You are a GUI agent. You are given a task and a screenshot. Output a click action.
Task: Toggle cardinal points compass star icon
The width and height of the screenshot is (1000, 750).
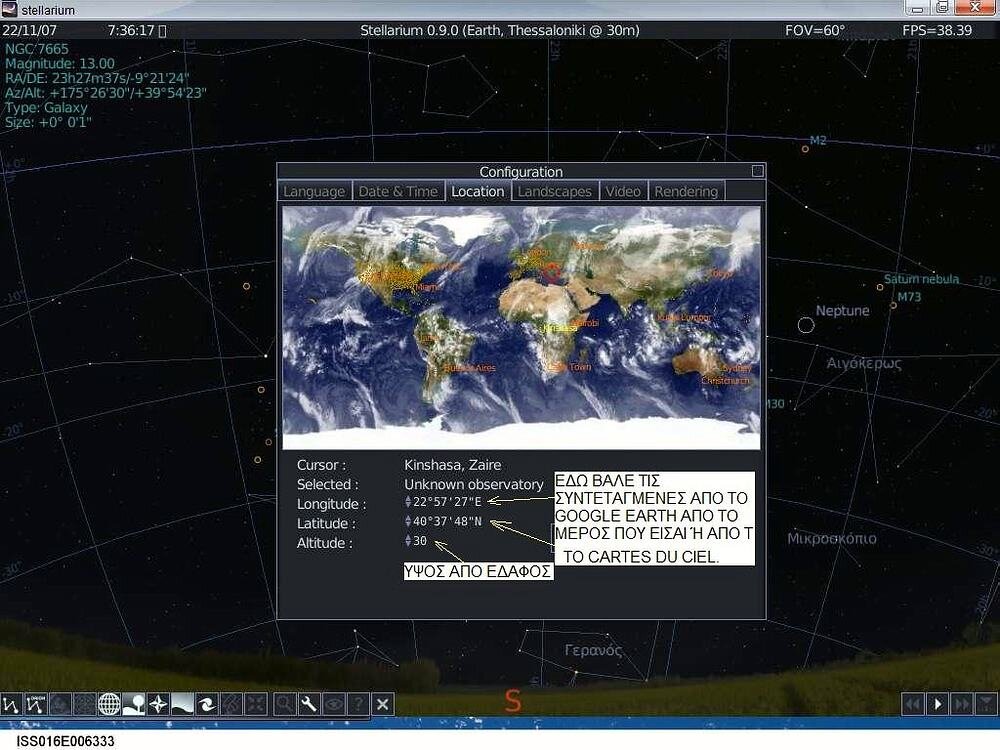tap(158, 704)
